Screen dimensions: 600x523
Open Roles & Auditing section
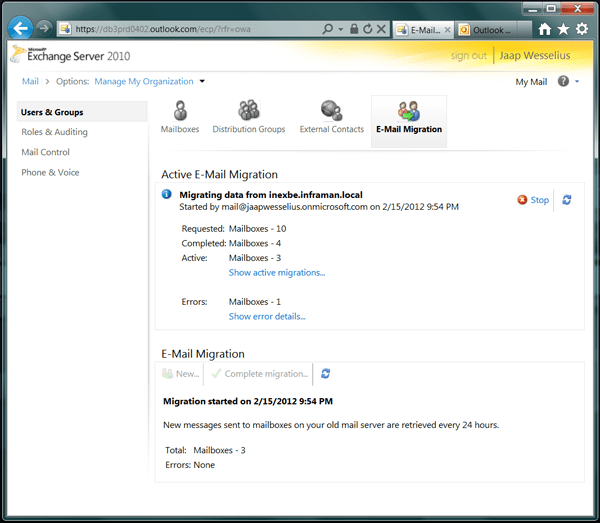coord(54,132)
